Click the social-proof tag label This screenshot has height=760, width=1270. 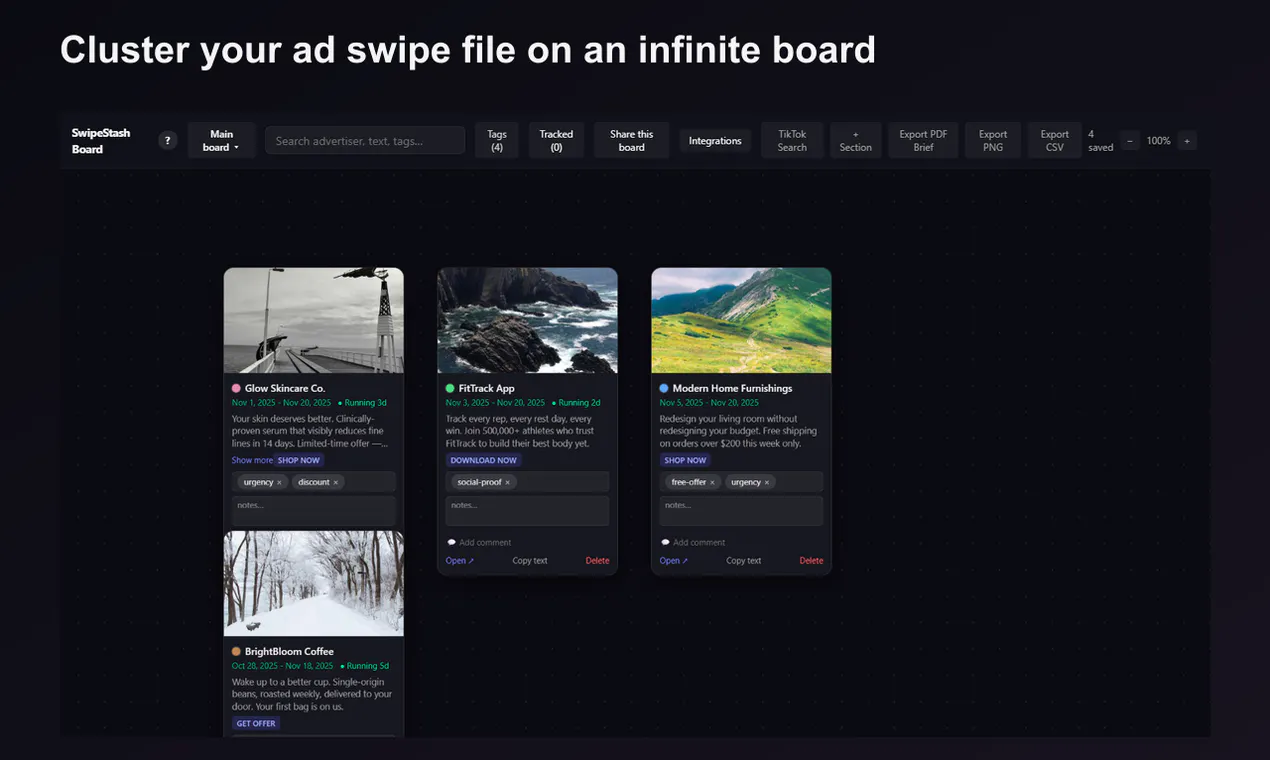point(479,482)
